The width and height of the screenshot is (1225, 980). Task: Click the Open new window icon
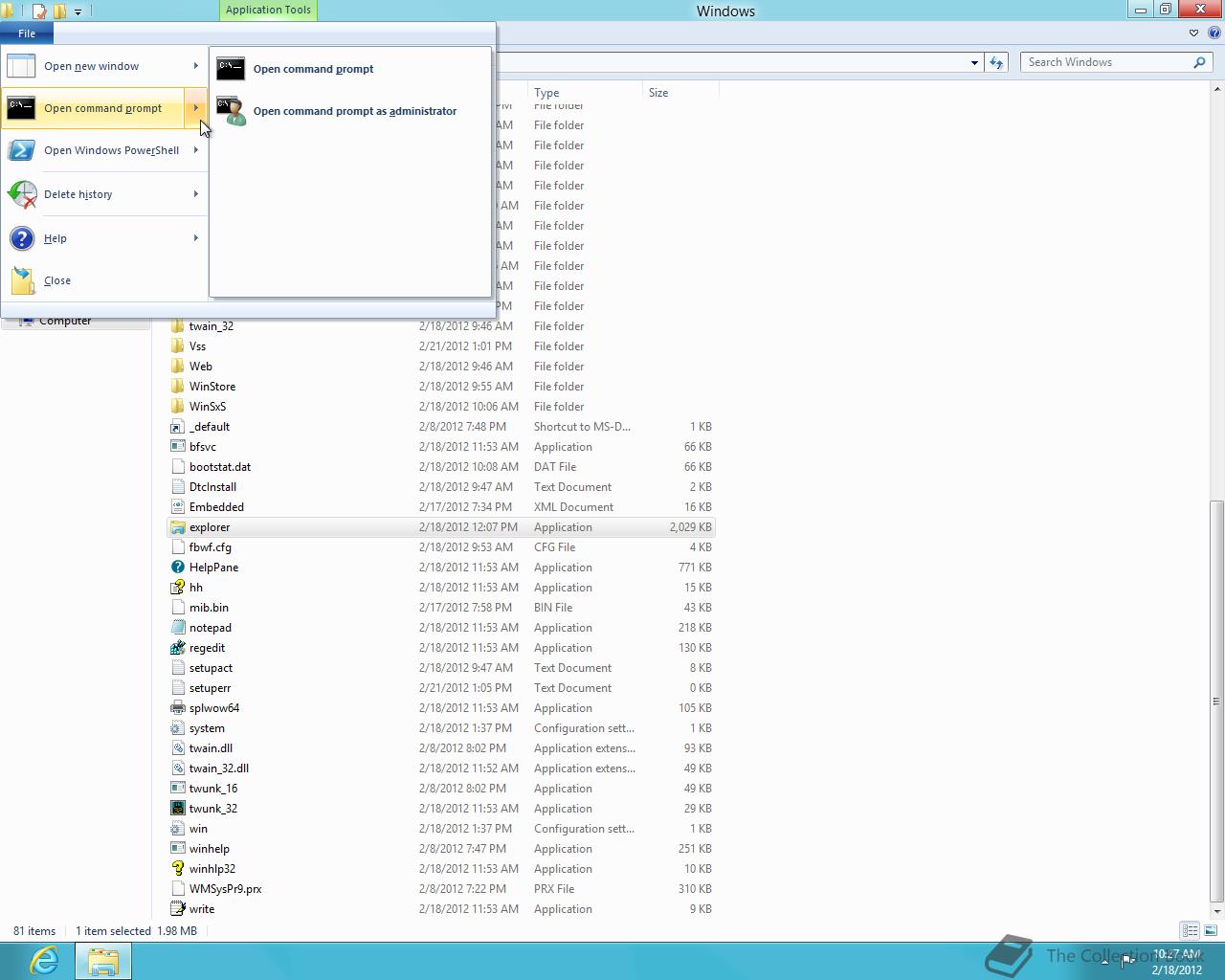tap(21, 66)
